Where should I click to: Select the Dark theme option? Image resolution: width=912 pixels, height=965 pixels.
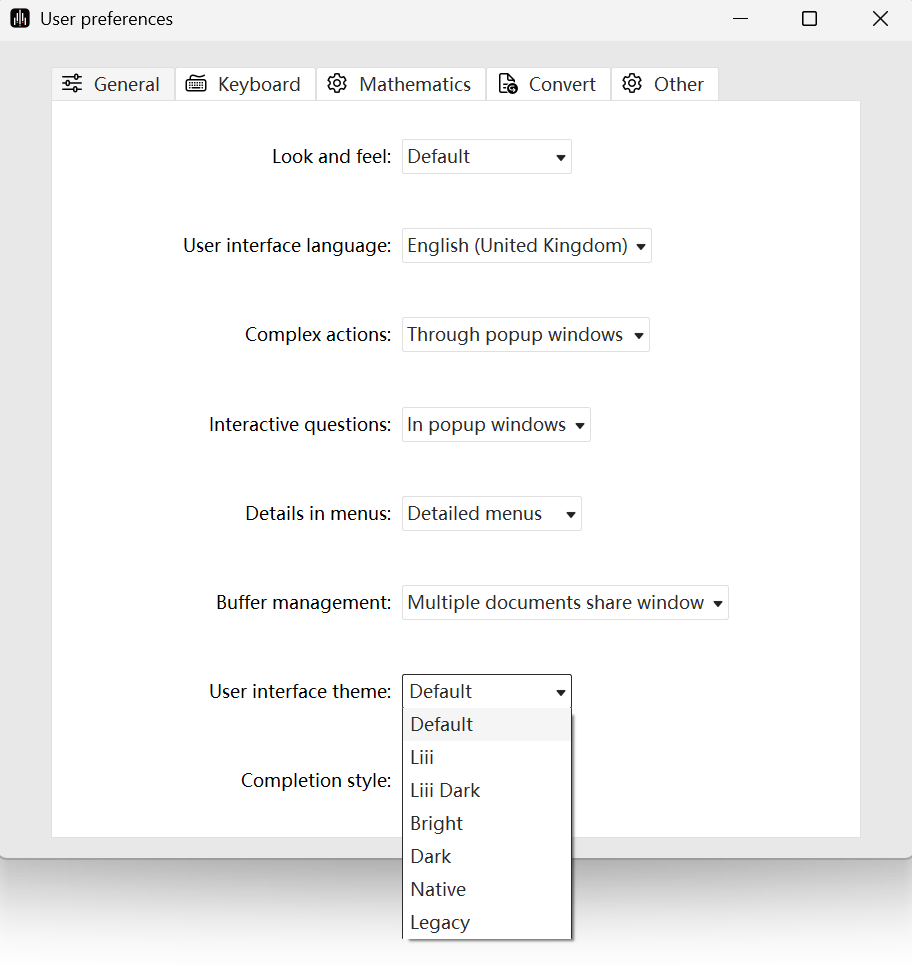tap(430, 856)
